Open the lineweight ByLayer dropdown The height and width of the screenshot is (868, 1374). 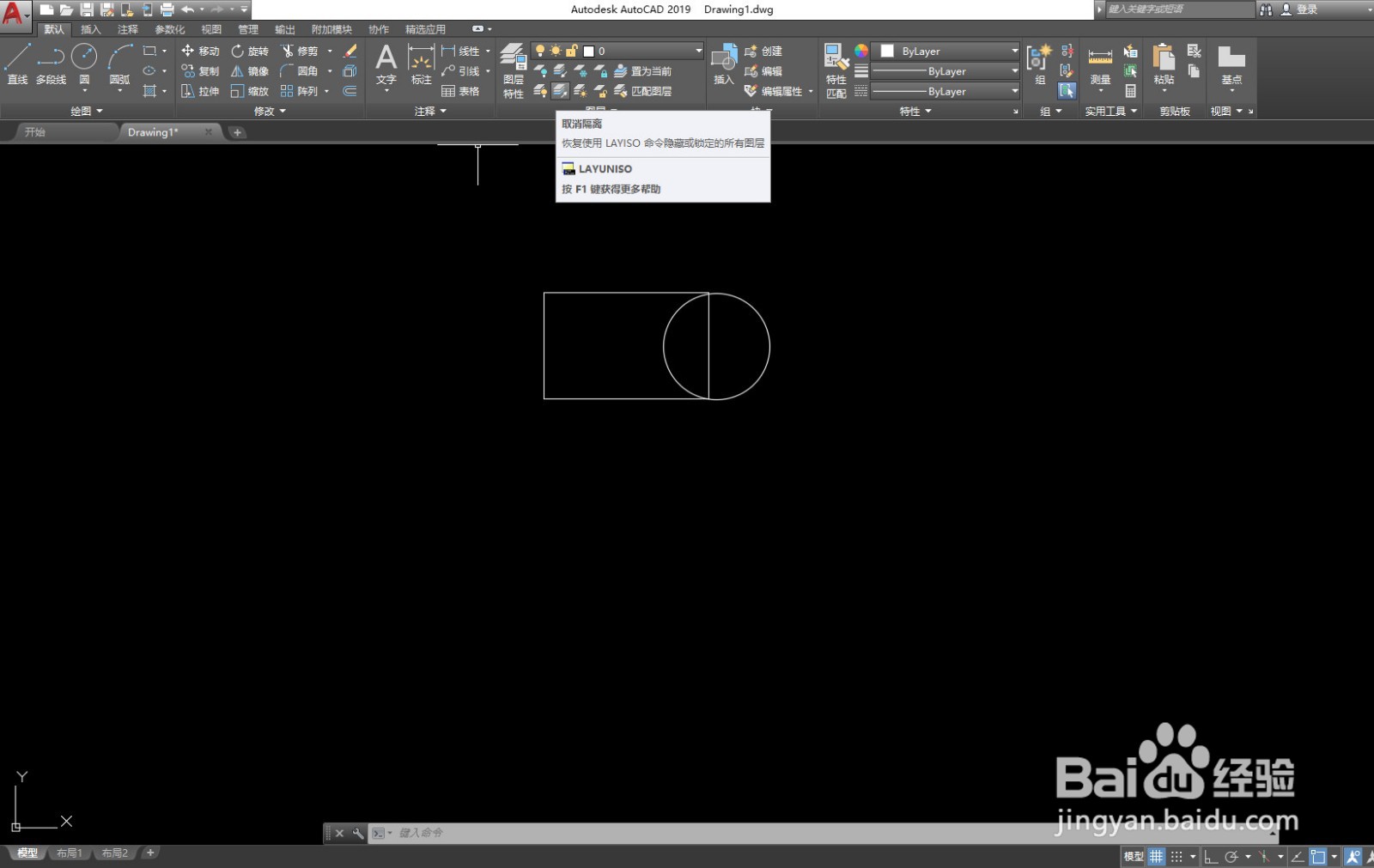[945, 71]
